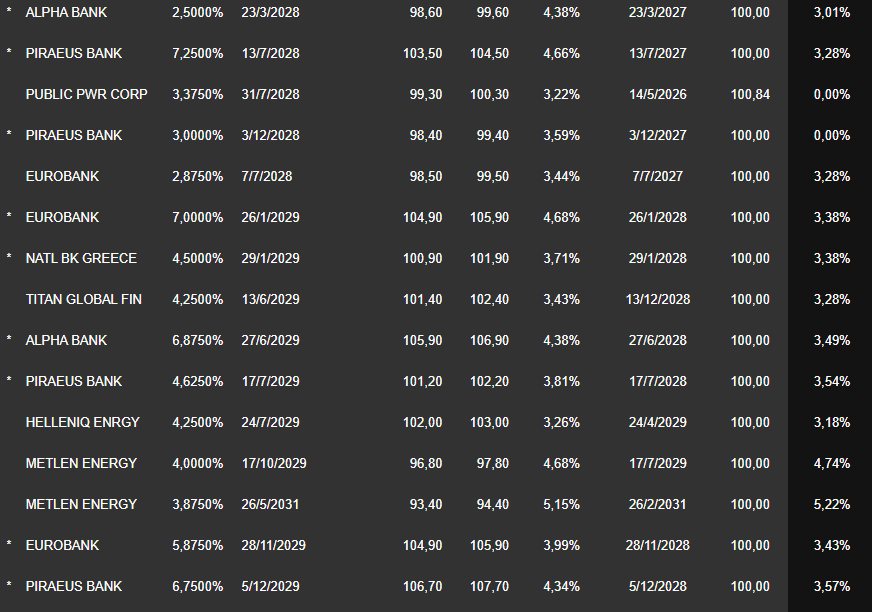Click METLEN ENERGY name with 4,0000% coupon
872x612 pixels.
pyautogui.click(x=81, y=463)
